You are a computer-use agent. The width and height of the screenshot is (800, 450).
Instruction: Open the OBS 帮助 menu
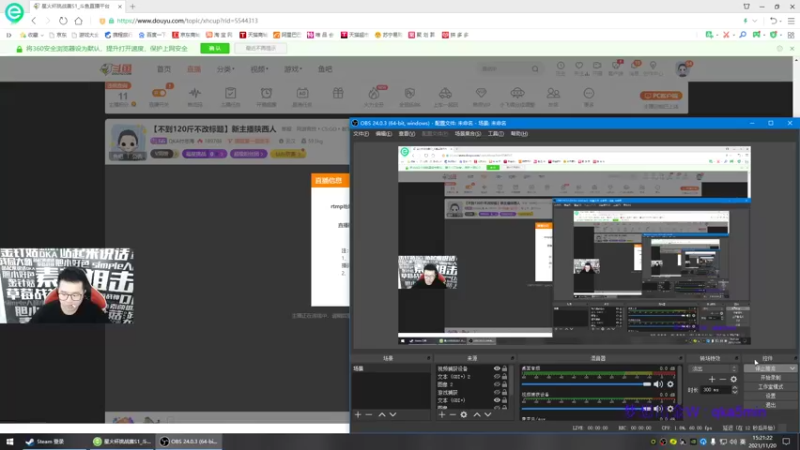point(519,134)
